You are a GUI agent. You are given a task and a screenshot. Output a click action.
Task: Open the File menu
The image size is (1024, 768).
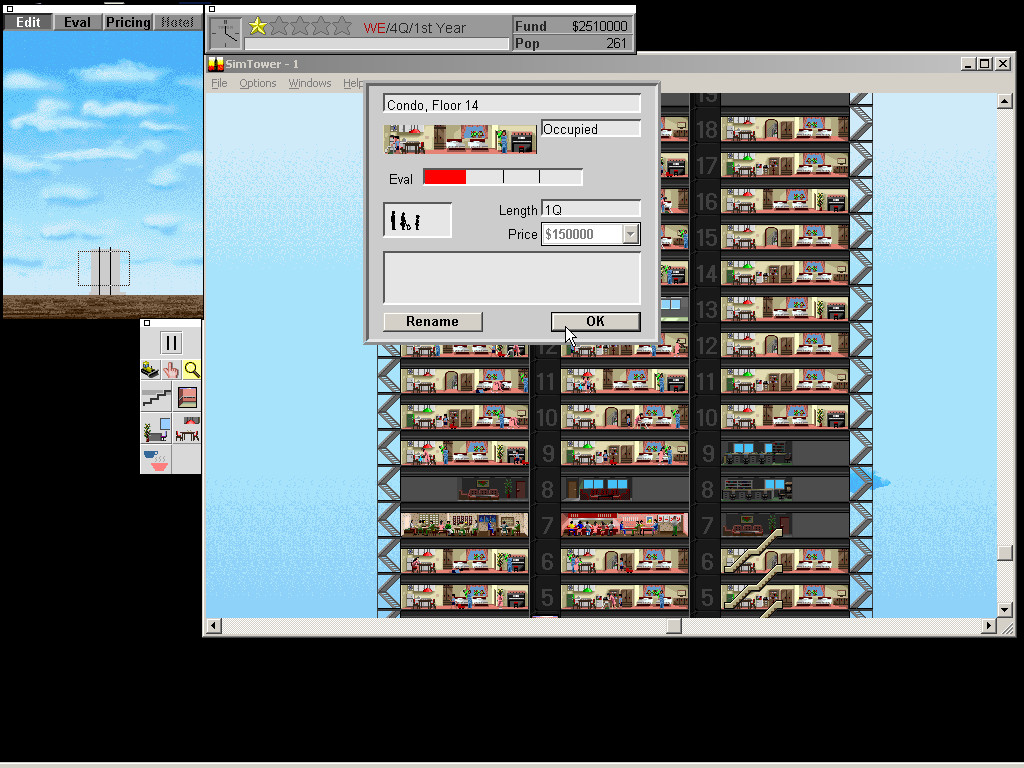pos(219,83)
